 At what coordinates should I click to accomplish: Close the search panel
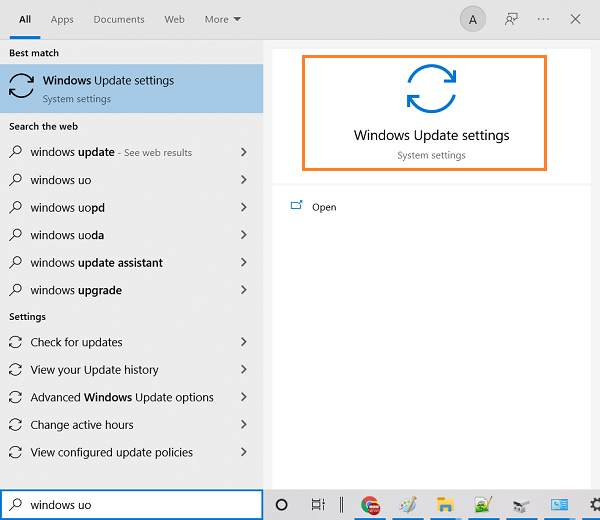pyautogui.click(x=575, y=19)
